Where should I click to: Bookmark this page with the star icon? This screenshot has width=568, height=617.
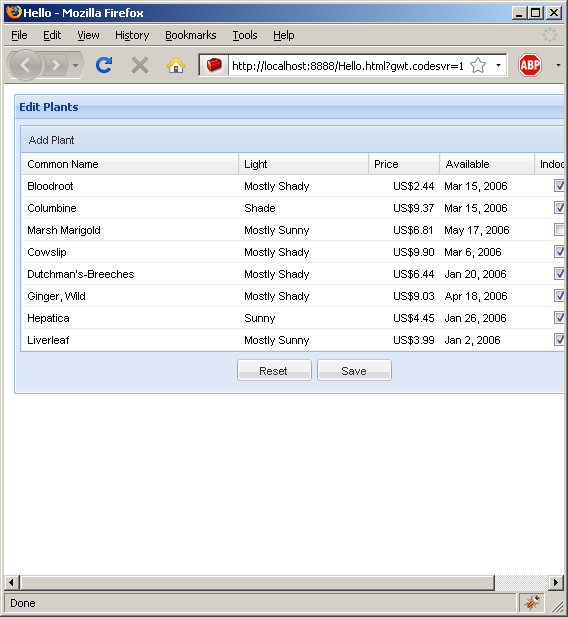point(478,65)
